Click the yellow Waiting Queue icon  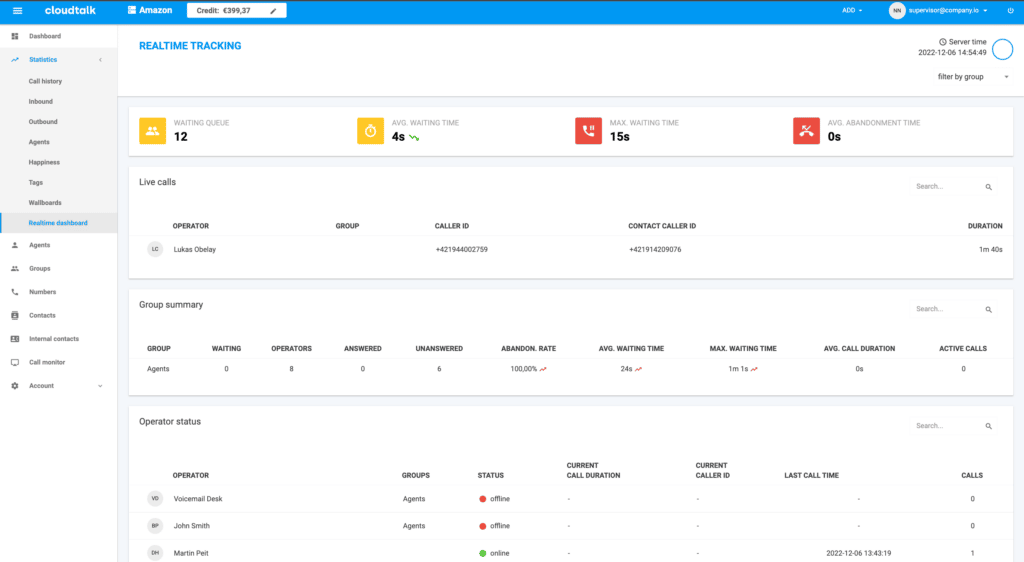153,131
